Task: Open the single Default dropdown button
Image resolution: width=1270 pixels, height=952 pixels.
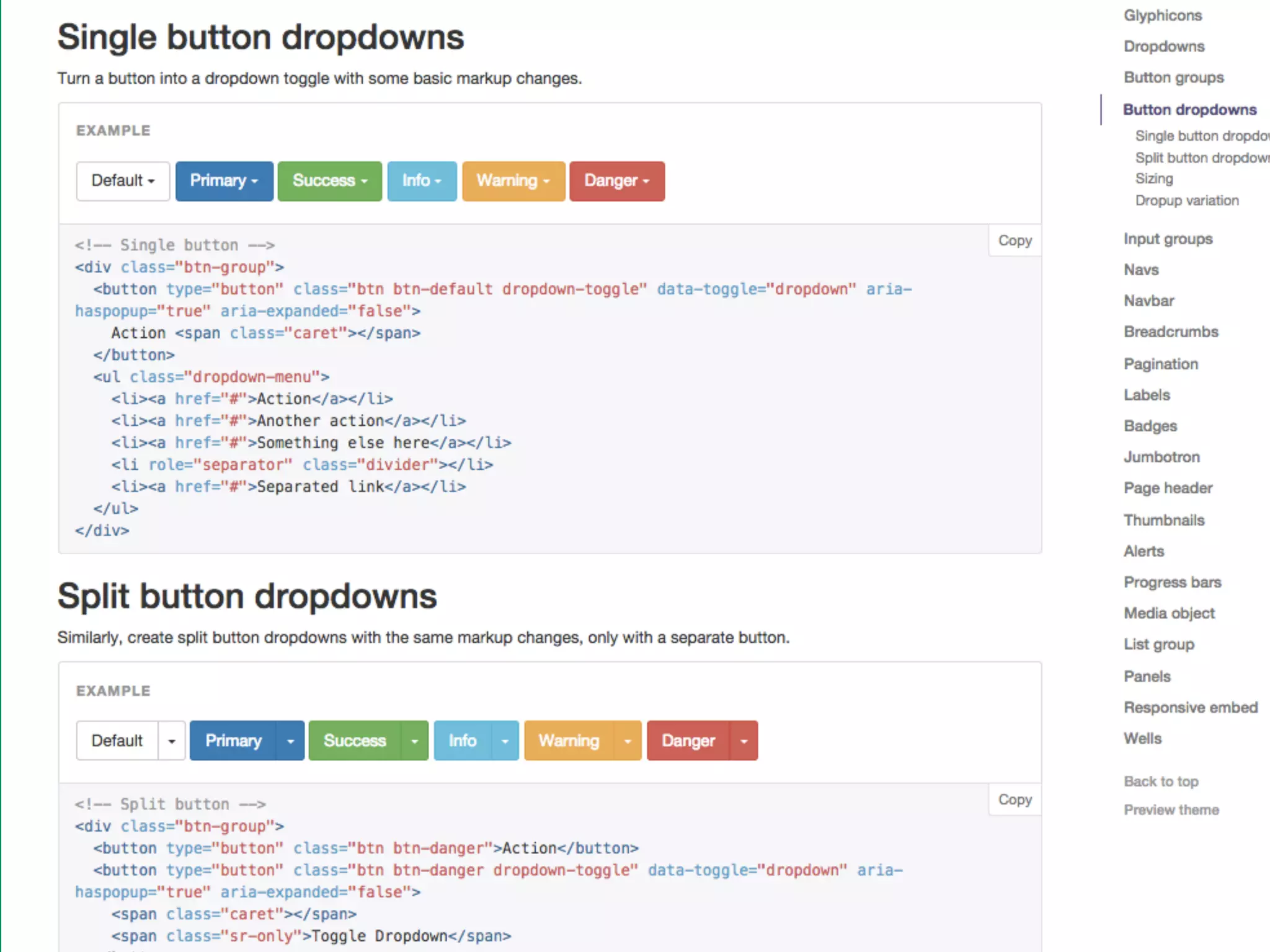Action: pos(123,181)
